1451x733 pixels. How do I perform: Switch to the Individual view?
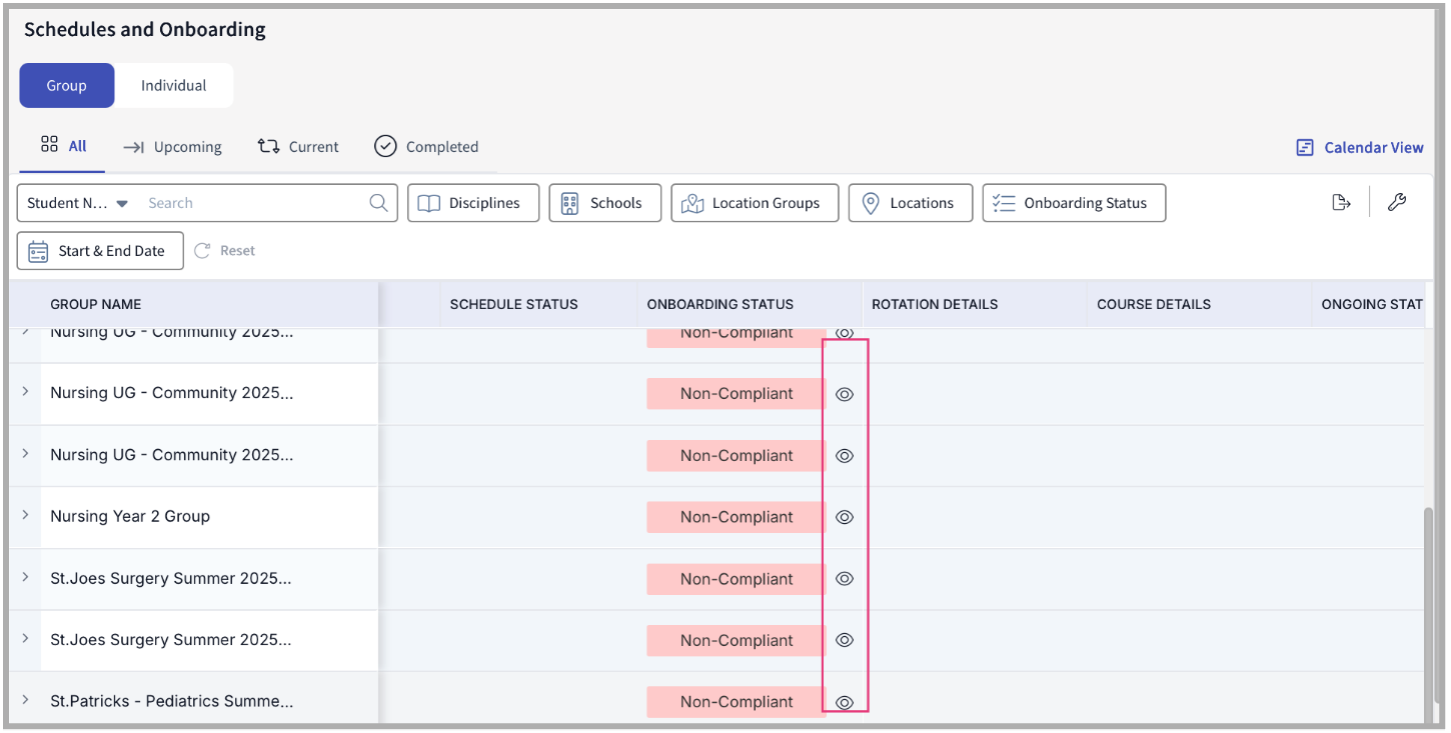[173, 86]
